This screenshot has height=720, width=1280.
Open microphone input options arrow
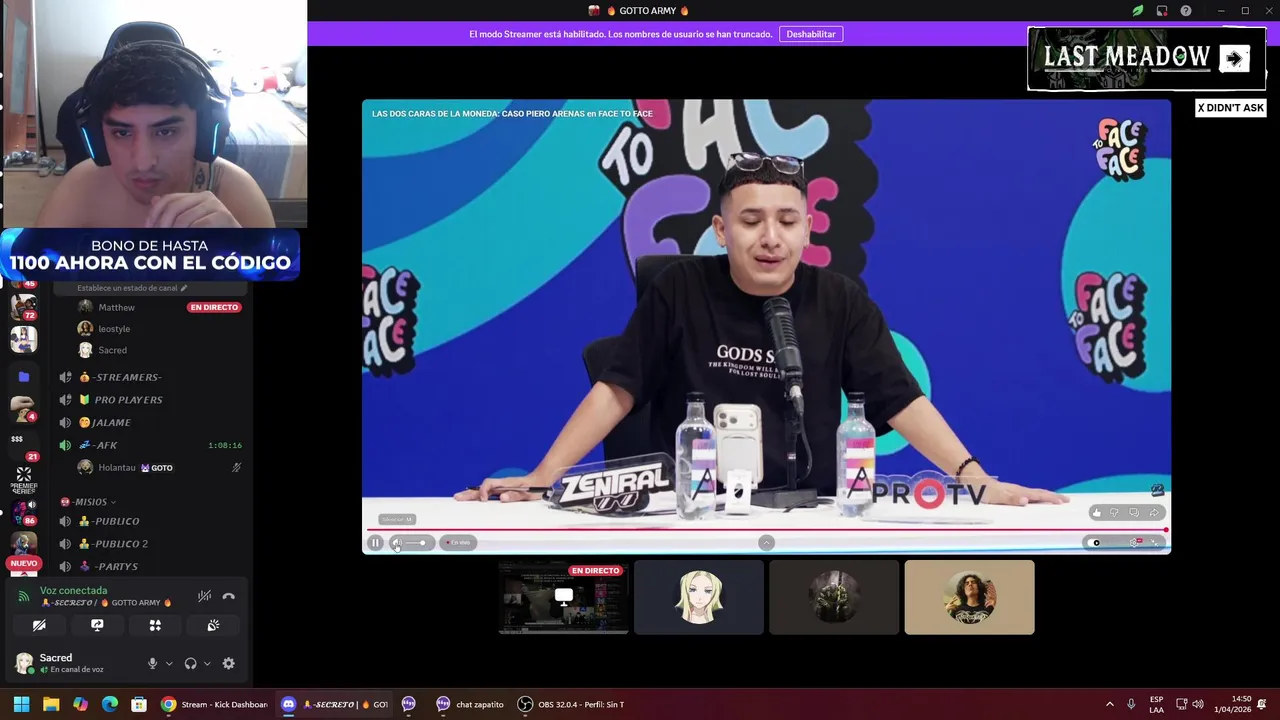tap(169, 663)
